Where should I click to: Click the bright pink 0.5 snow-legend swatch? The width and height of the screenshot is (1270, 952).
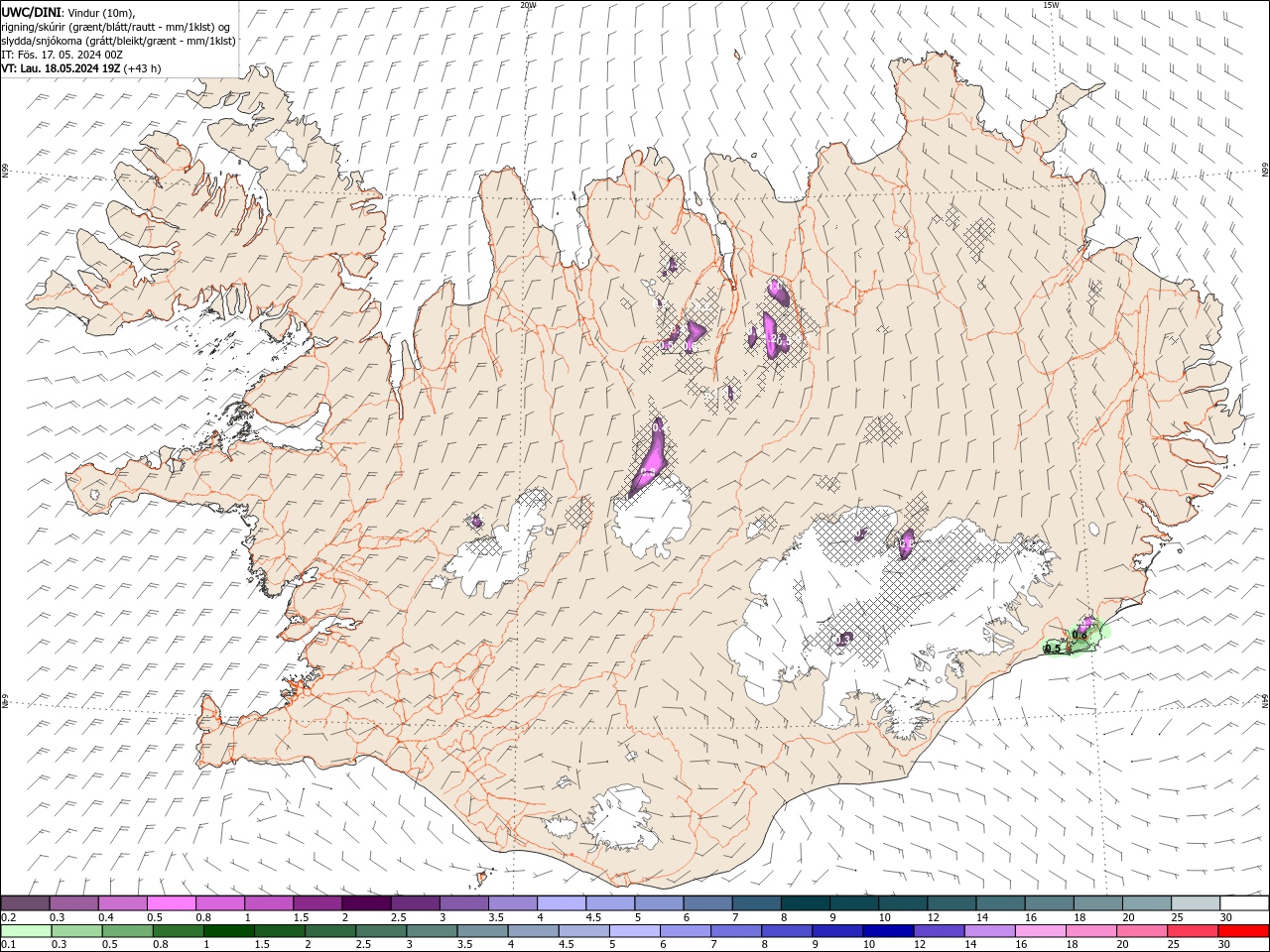pyautogui.click(x=171, y=903)
